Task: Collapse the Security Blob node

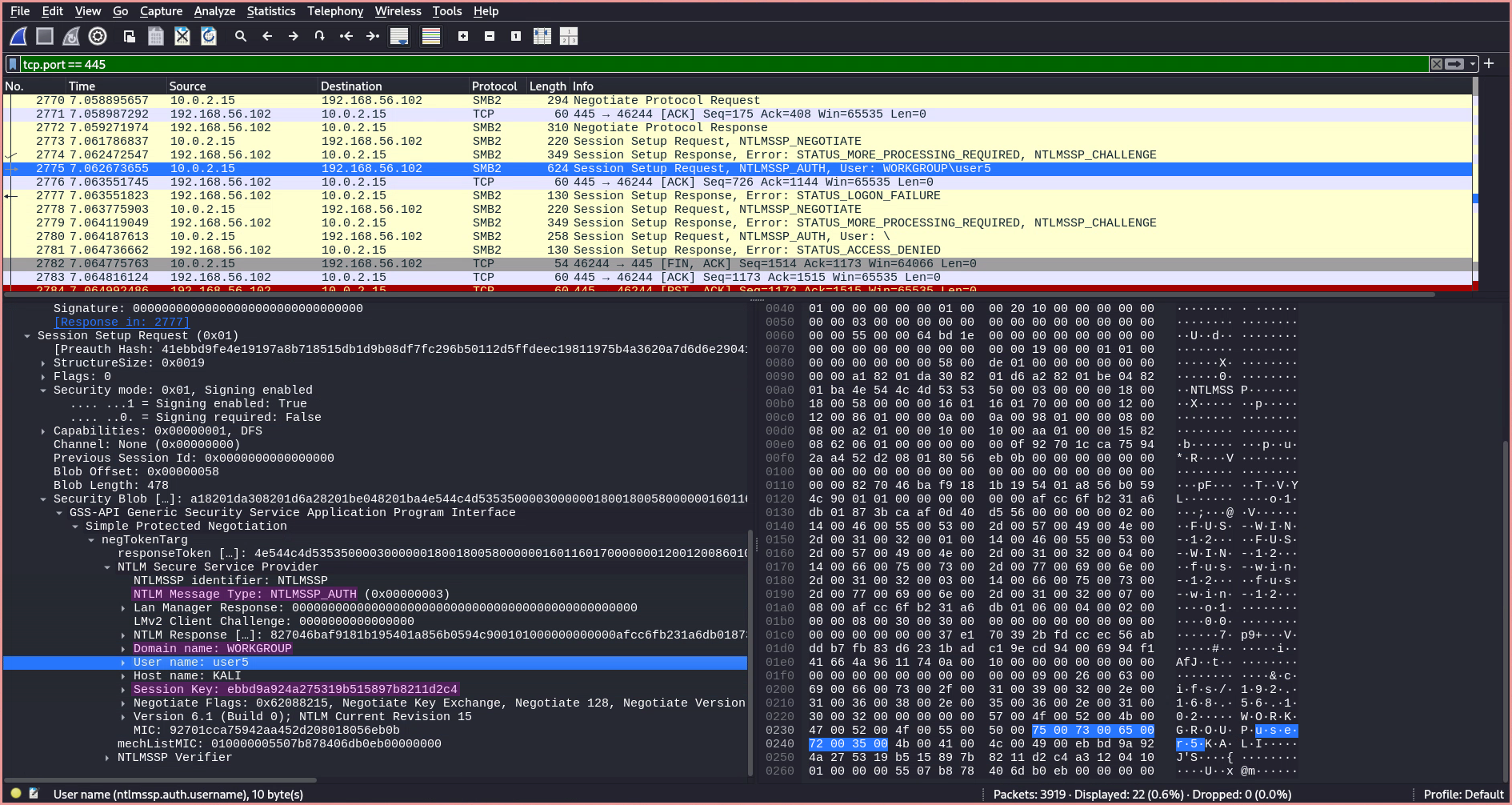Action: [x=43, y=499]
